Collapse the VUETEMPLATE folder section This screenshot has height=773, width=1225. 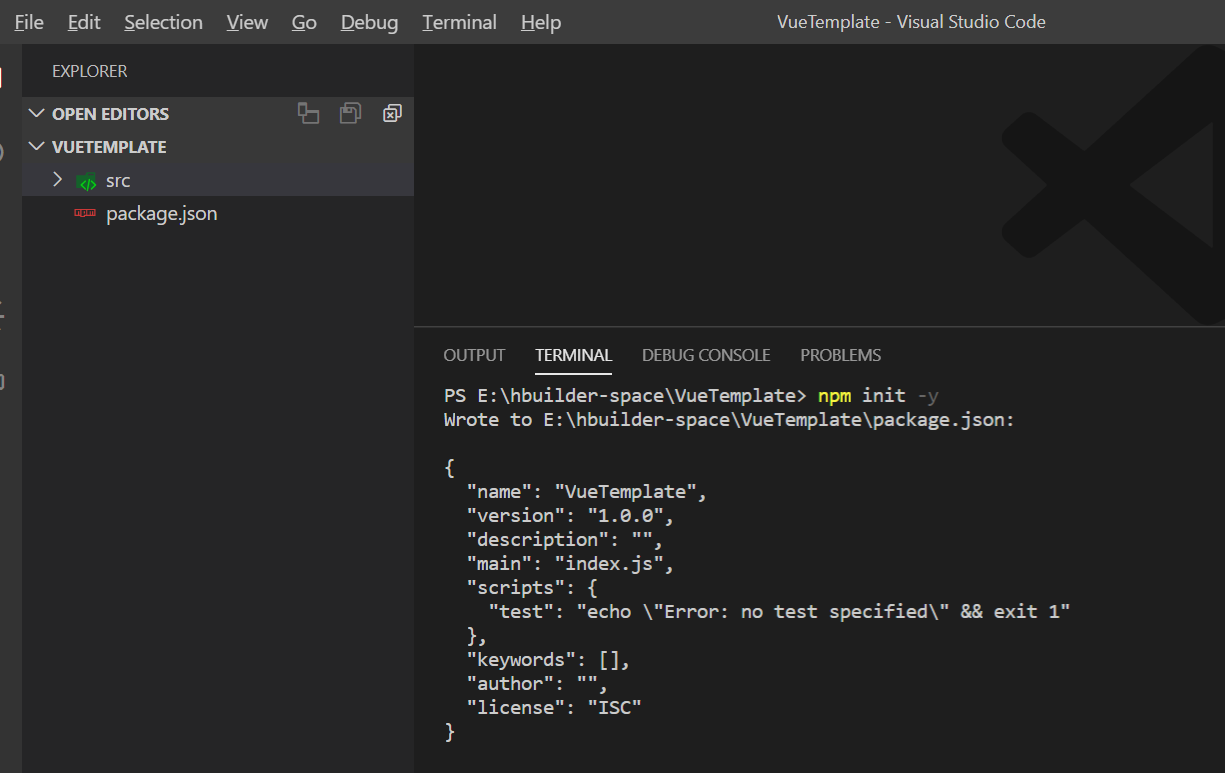click(x=37, y=147)
